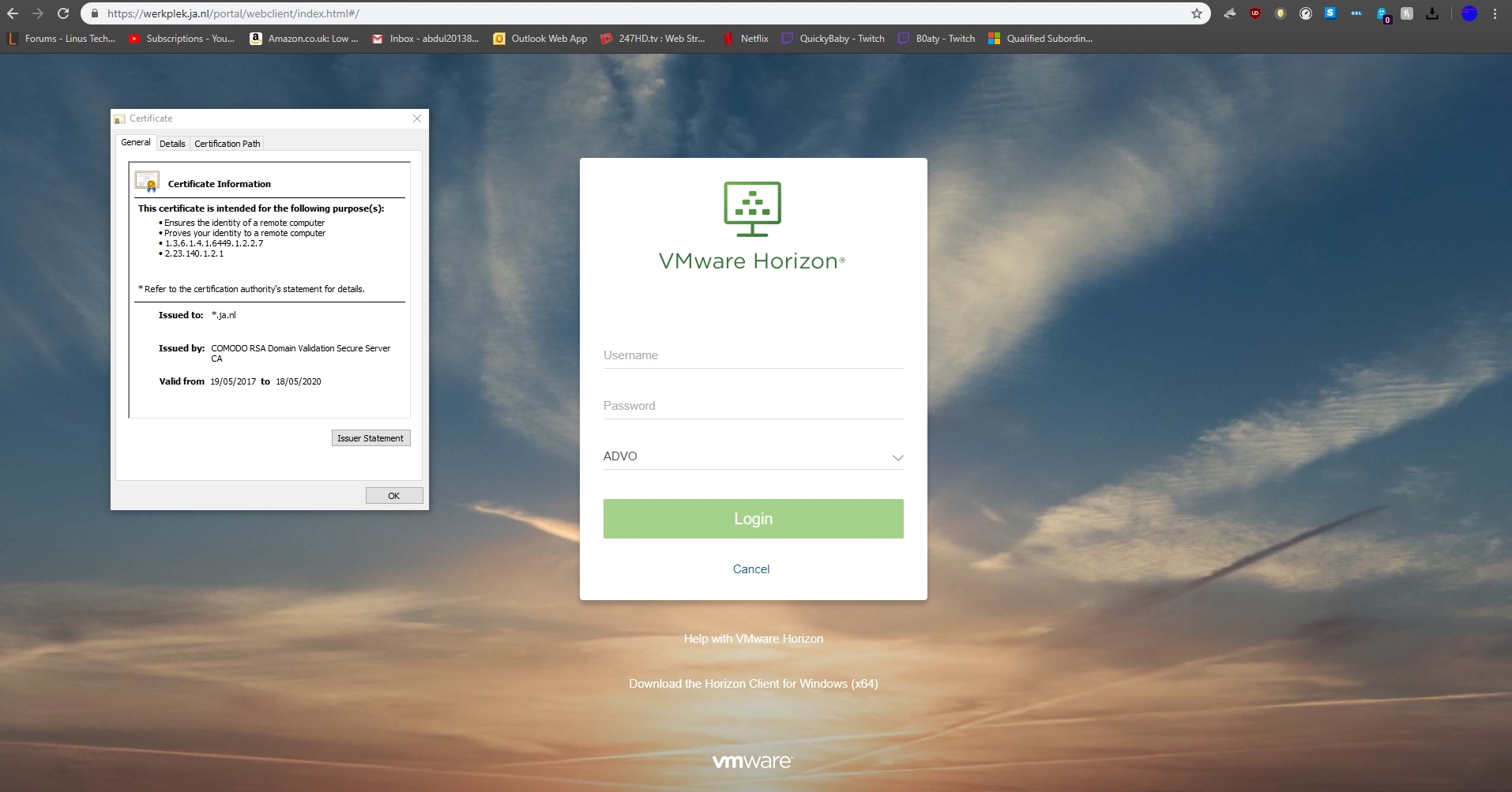Open Forums - Linus Tech bookmark

[62, 39]
